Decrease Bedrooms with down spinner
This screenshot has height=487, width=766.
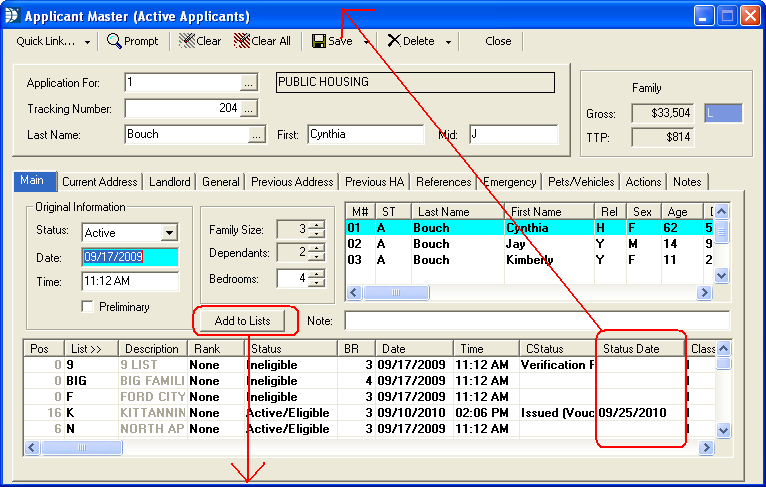(317, 283)
